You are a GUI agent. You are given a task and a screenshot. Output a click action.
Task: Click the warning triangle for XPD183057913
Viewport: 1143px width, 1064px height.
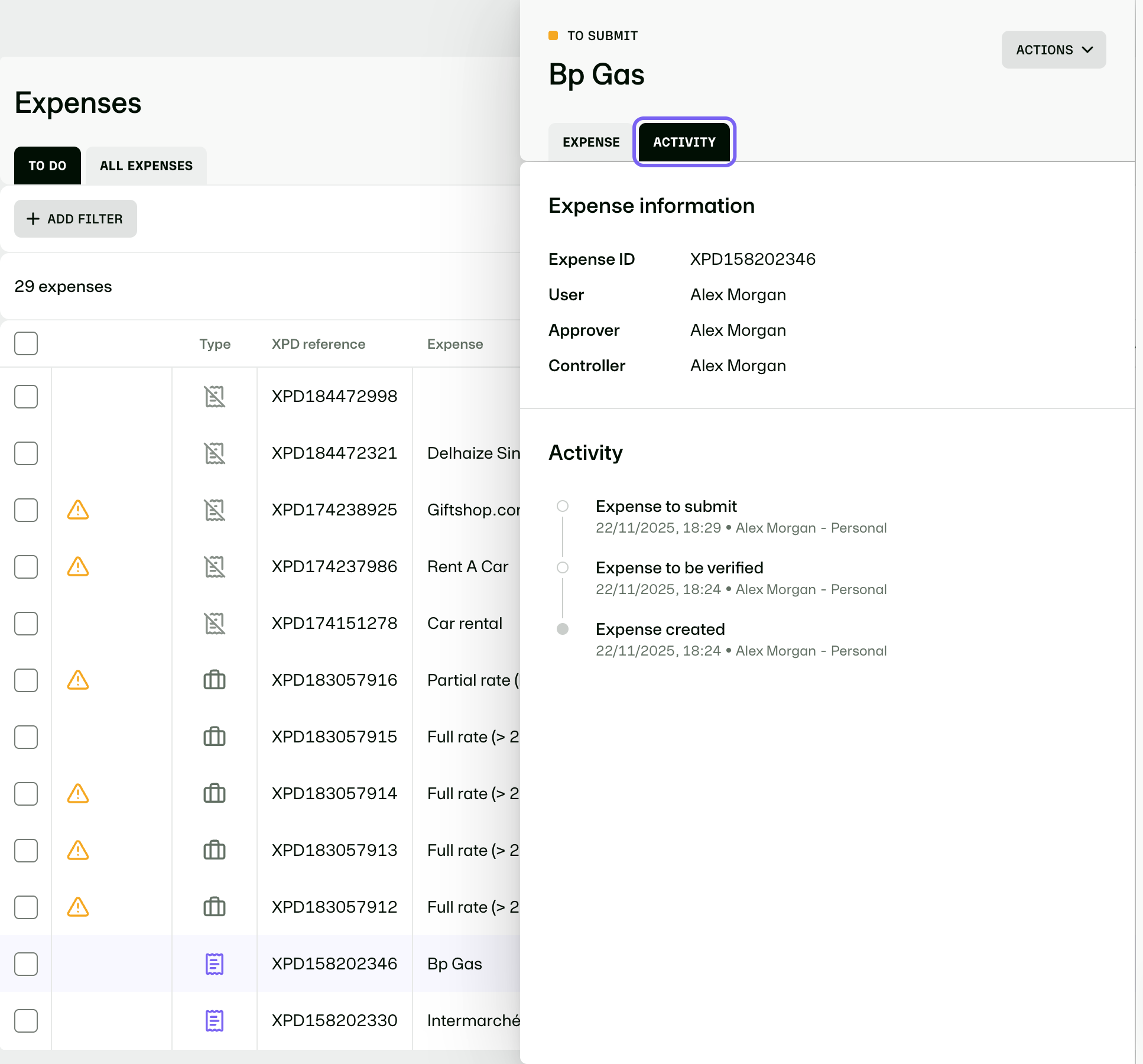click(x=78, y=850)
